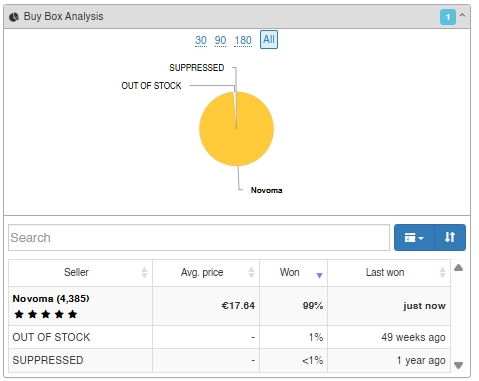Click the sort order toggle button
Image resolution: width=479 pixels, height=381 pixels.
click(x=450, y=237)
